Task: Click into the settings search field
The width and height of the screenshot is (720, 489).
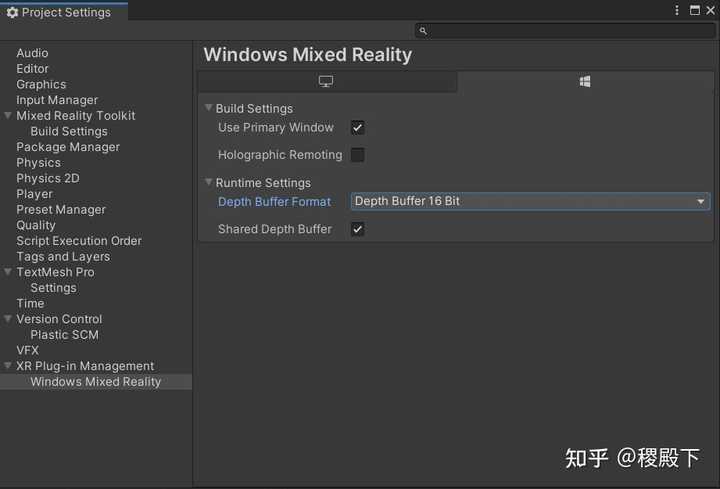Action: [x=565, y=31]
